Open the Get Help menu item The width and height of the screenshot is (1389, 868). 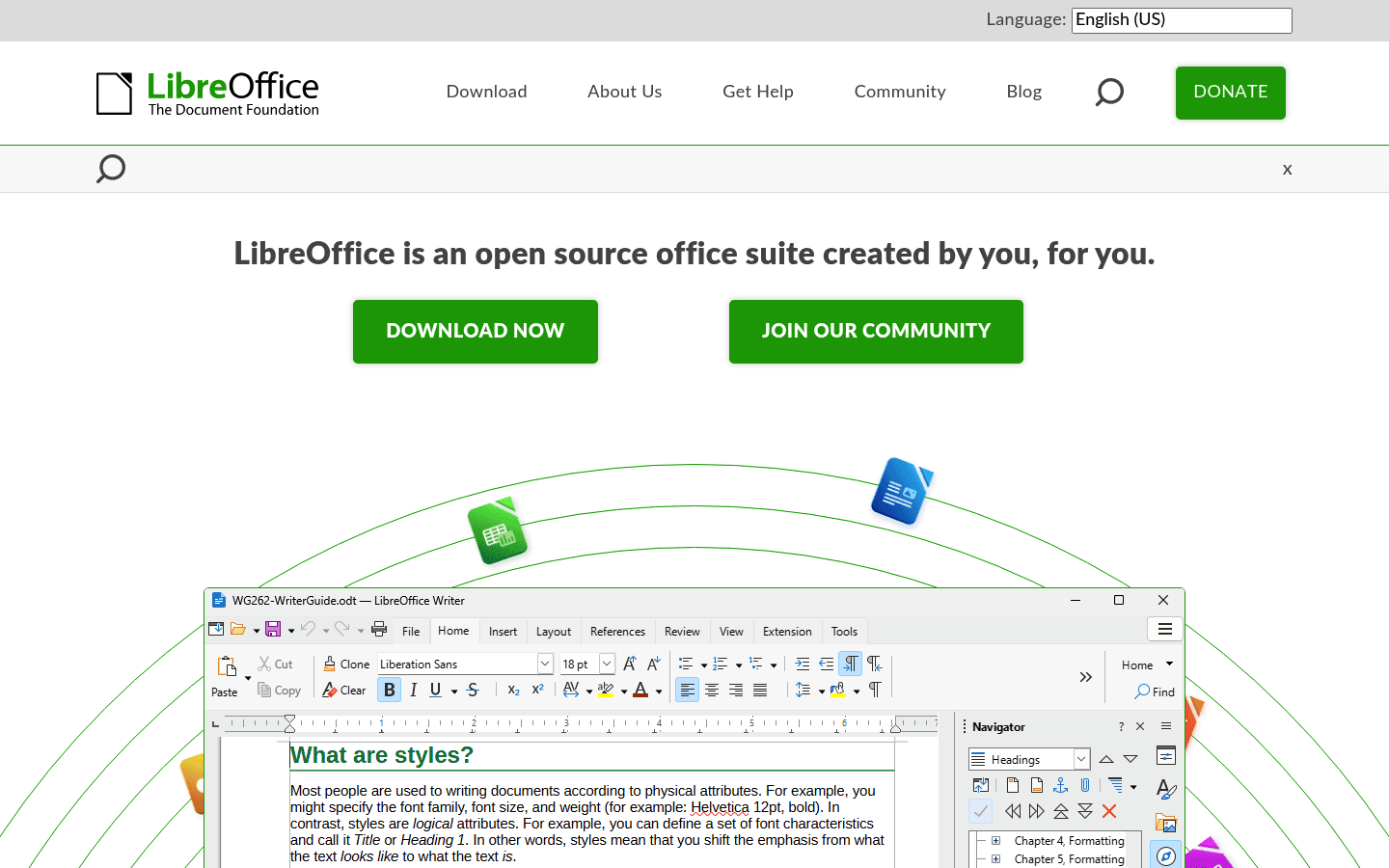coord(758,92)
